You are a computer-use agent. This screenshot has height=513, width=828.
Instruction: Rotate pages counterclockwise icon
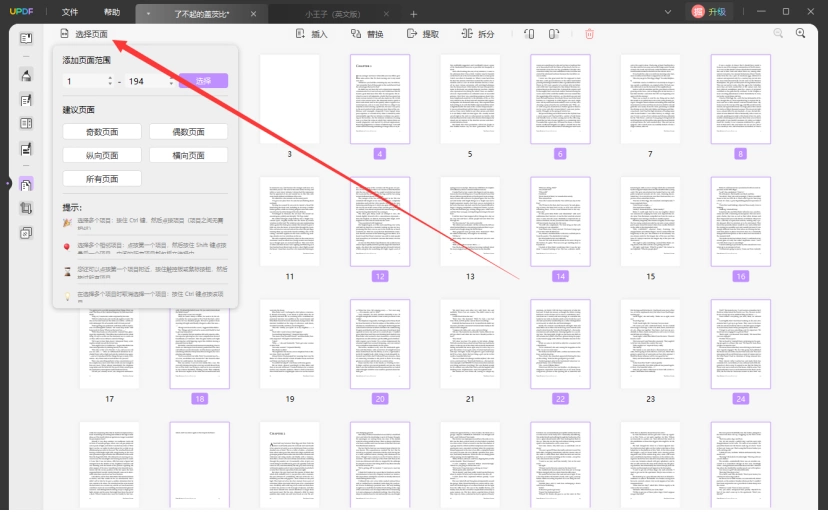point(529,34)
